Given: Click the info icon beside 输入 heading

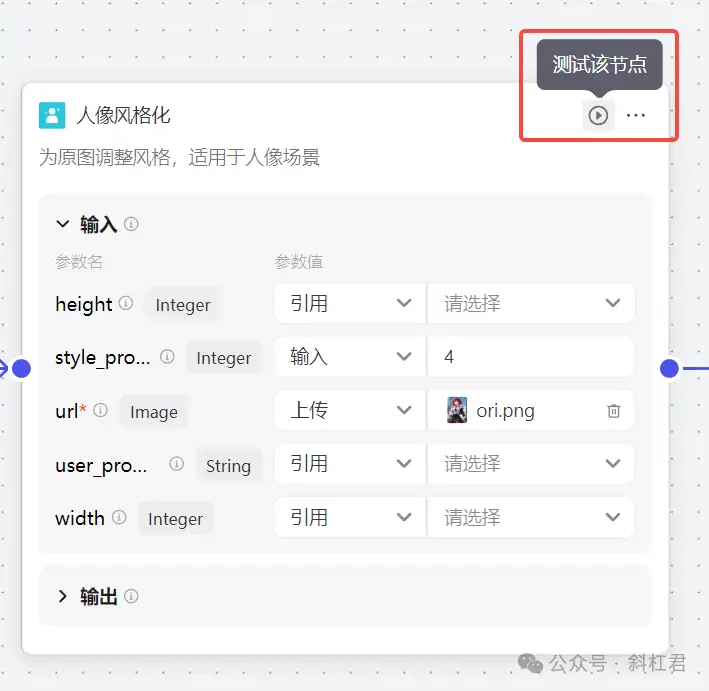Looking at the screenshot, I should 131,224.
